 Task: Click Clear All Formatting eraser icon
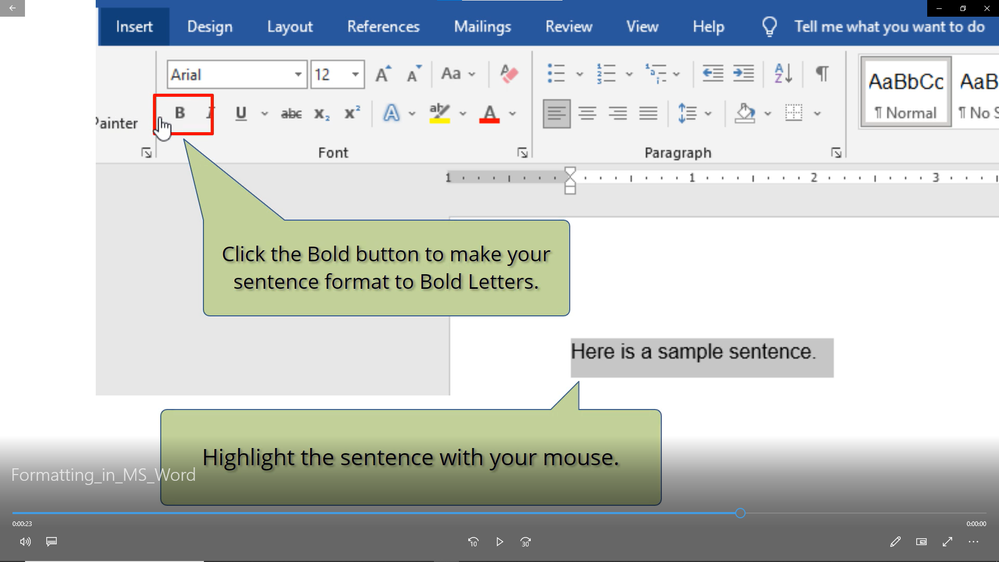[509, 74]
